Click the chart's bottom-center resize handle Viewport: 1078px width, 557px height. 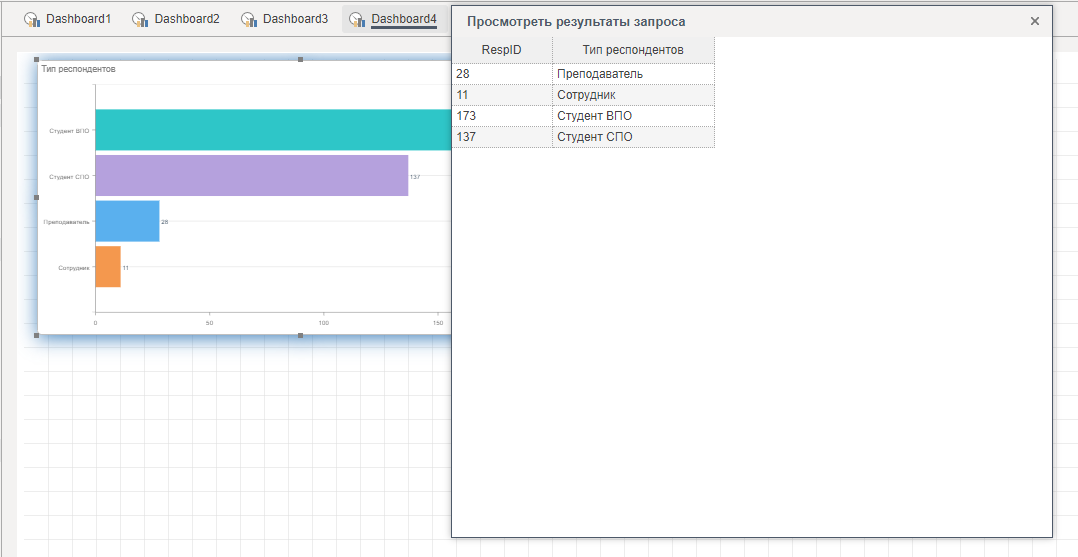[301, 336]
